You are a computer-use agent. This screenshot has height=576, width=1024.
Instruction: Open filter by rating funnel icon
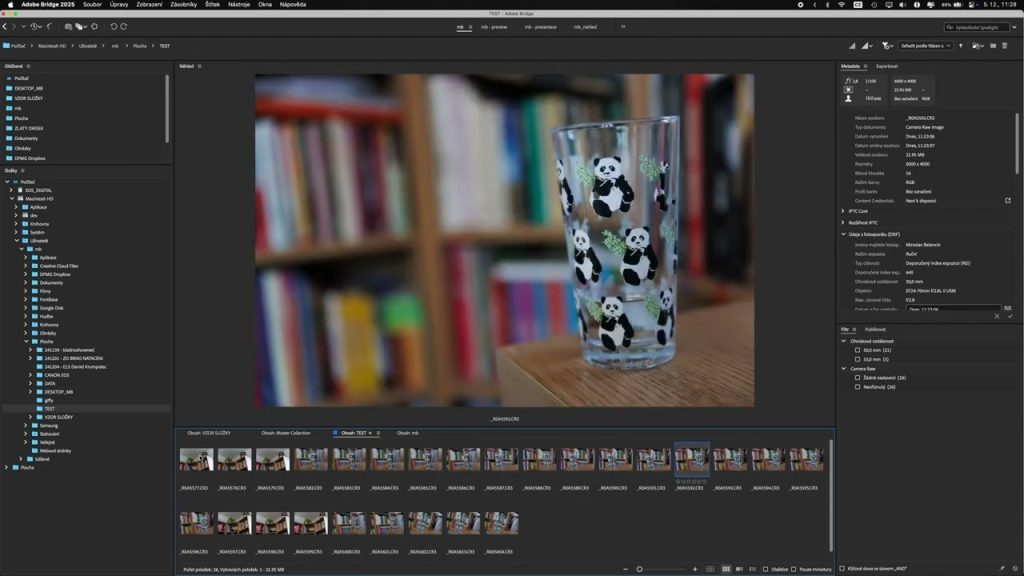pos(886,45)
